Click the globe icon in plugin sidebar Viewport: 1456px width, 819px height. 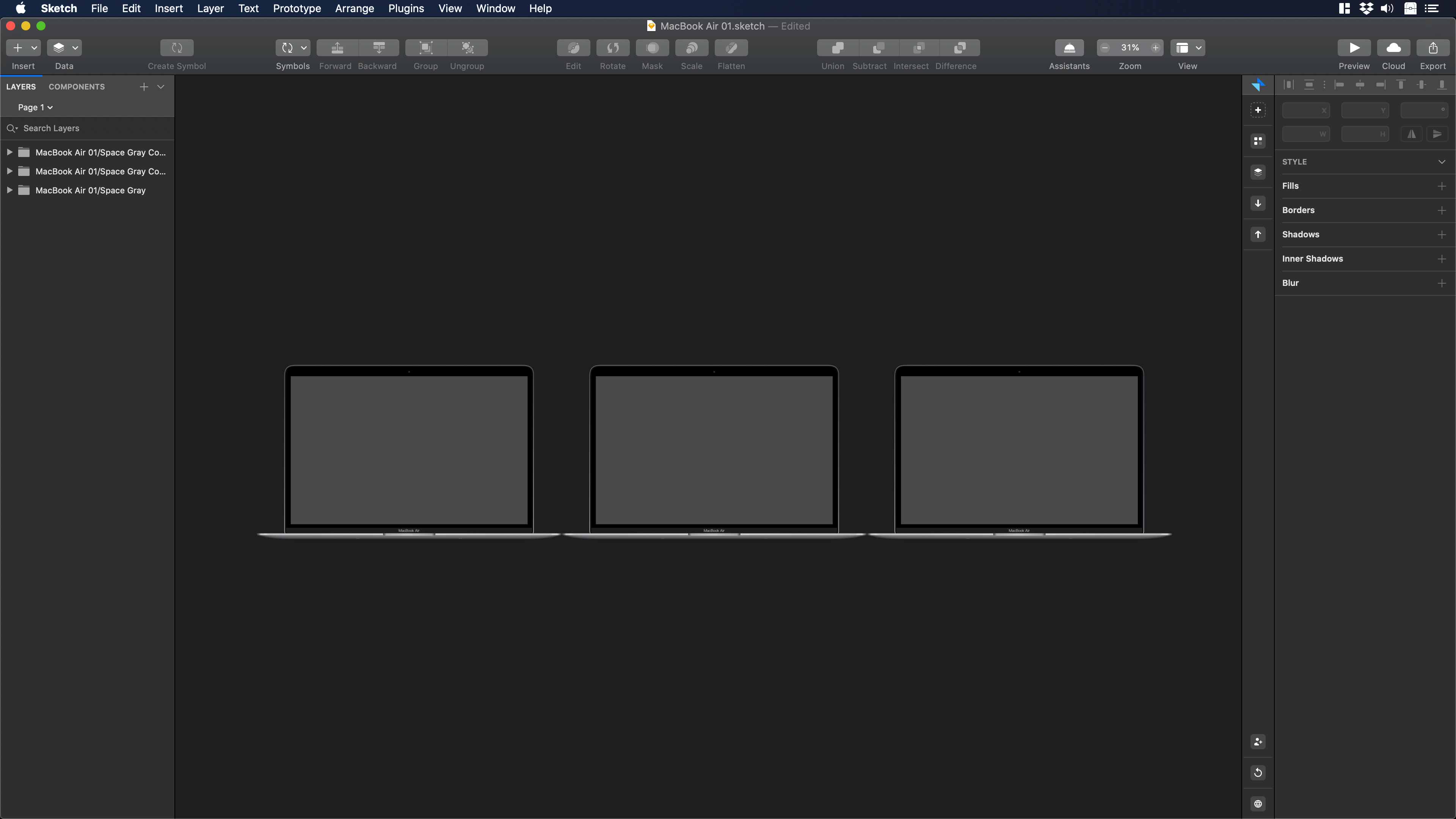click(x=1258, y=804)
